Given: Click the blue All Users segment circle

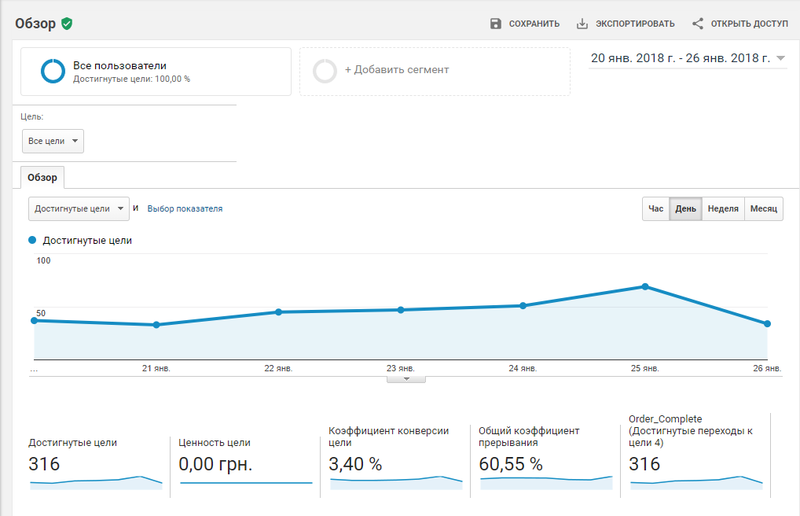Looking at the screenshot, I should [x=53, y=71].
